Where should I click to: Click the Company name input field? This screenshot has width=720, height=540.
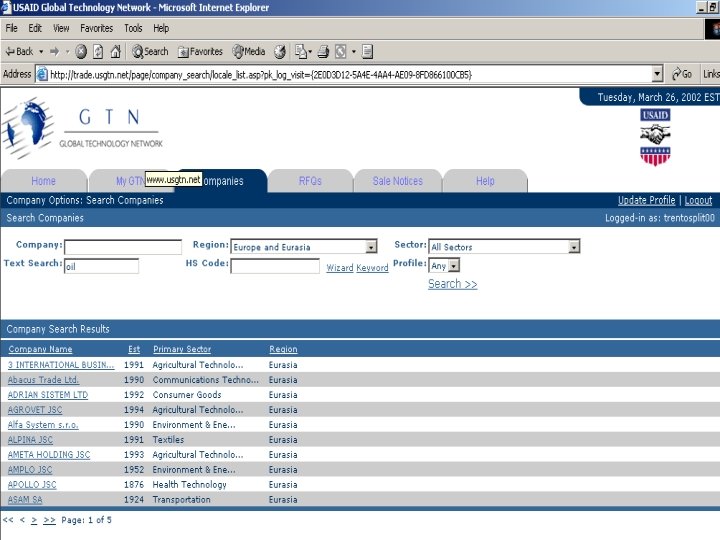123,247
